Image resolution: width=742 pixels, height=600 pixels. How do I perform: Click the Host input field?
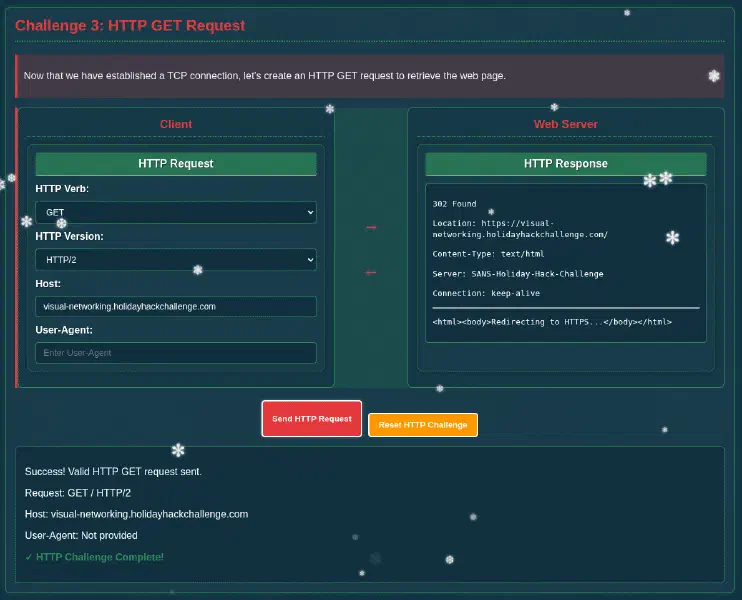176,306
